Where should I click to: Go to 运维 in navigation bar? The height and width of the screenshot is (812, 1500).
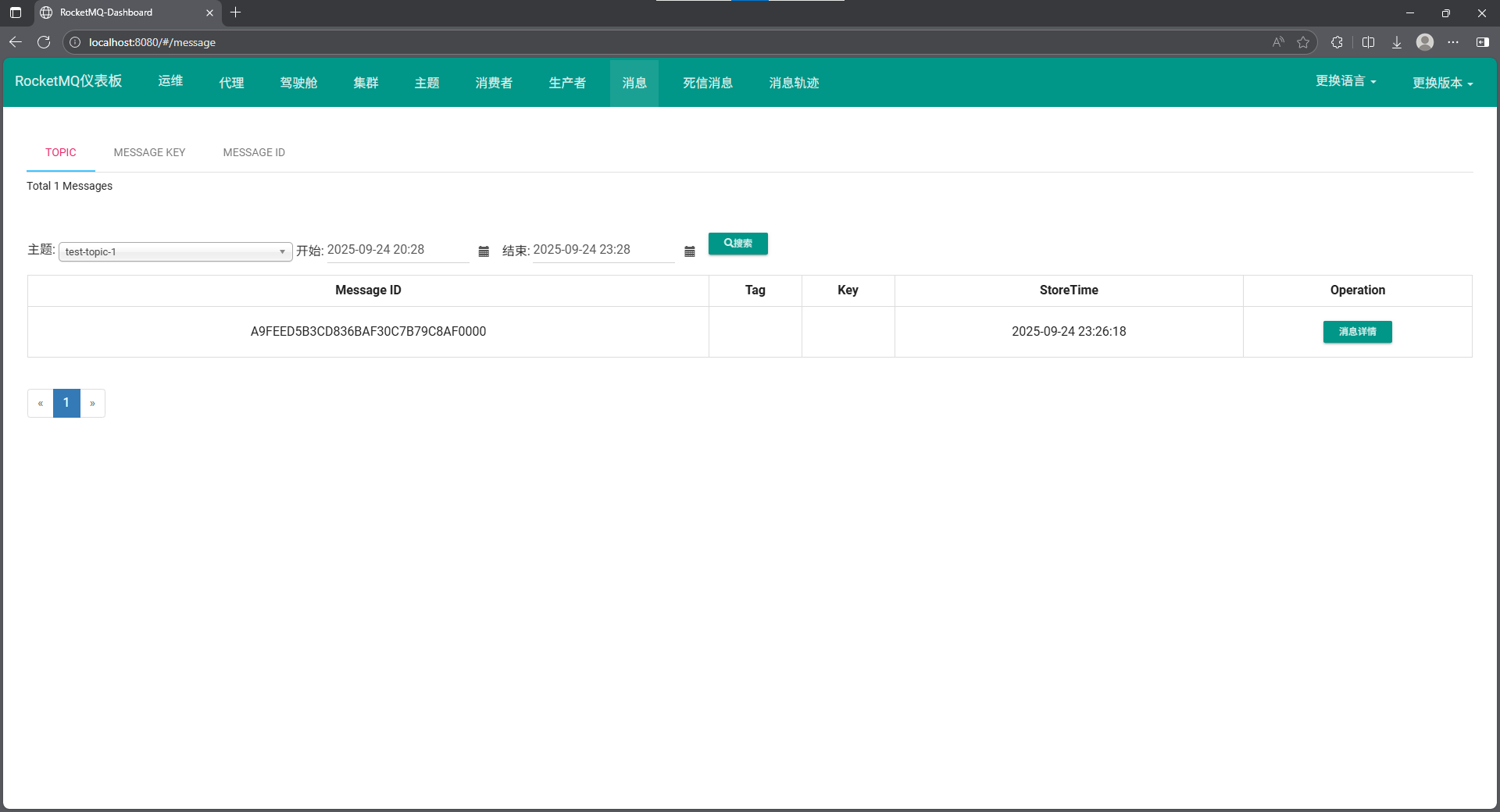click(170, 81)
